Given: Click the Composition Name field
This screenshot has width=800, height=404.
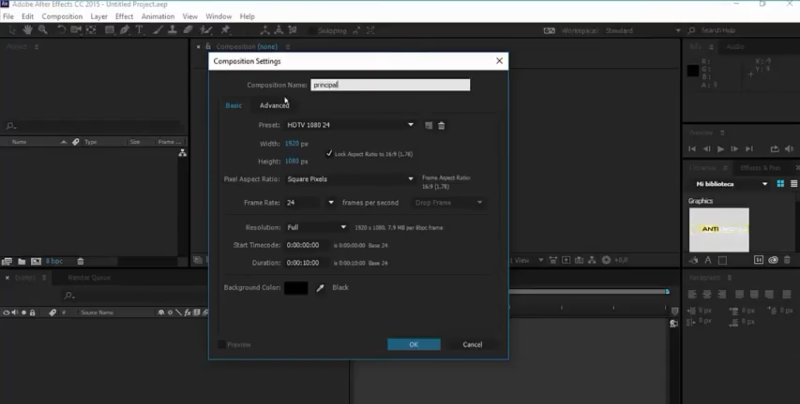Looking at the screenshot, I should 390,85.
